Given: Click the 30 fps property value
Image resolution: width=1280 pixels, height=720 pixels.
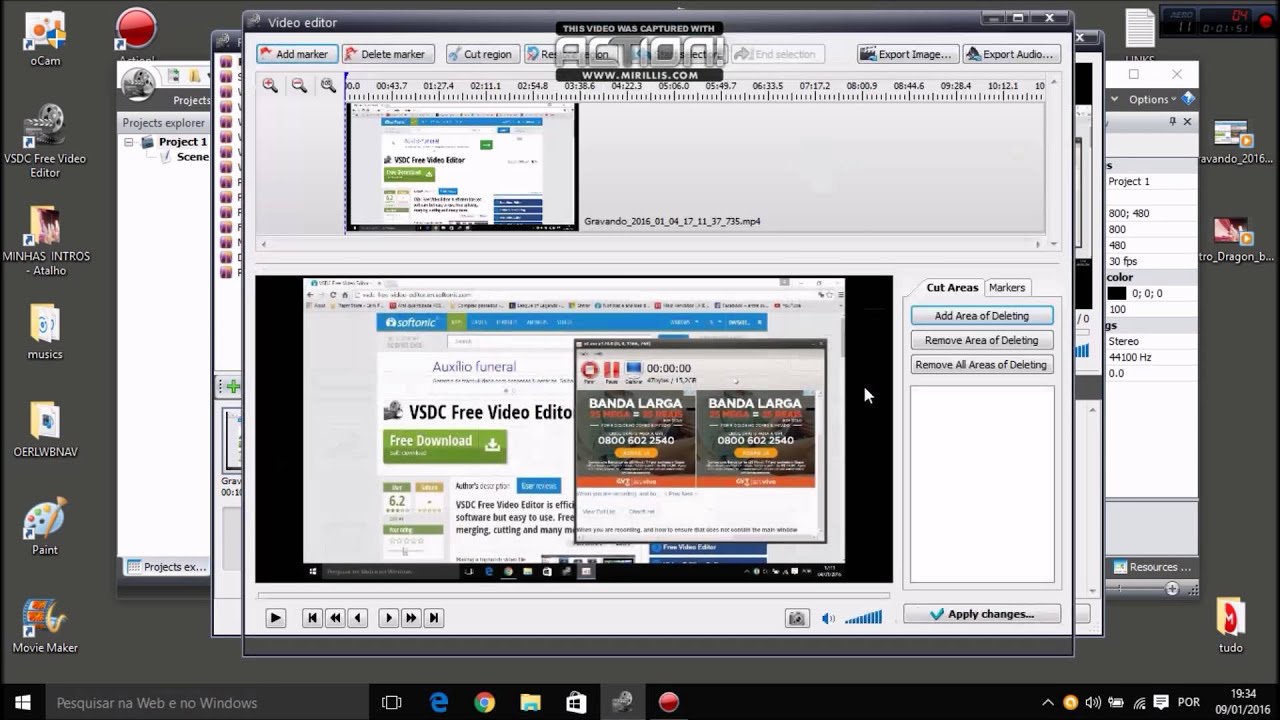Looking at the screenshot, I should pos(1122,261).
